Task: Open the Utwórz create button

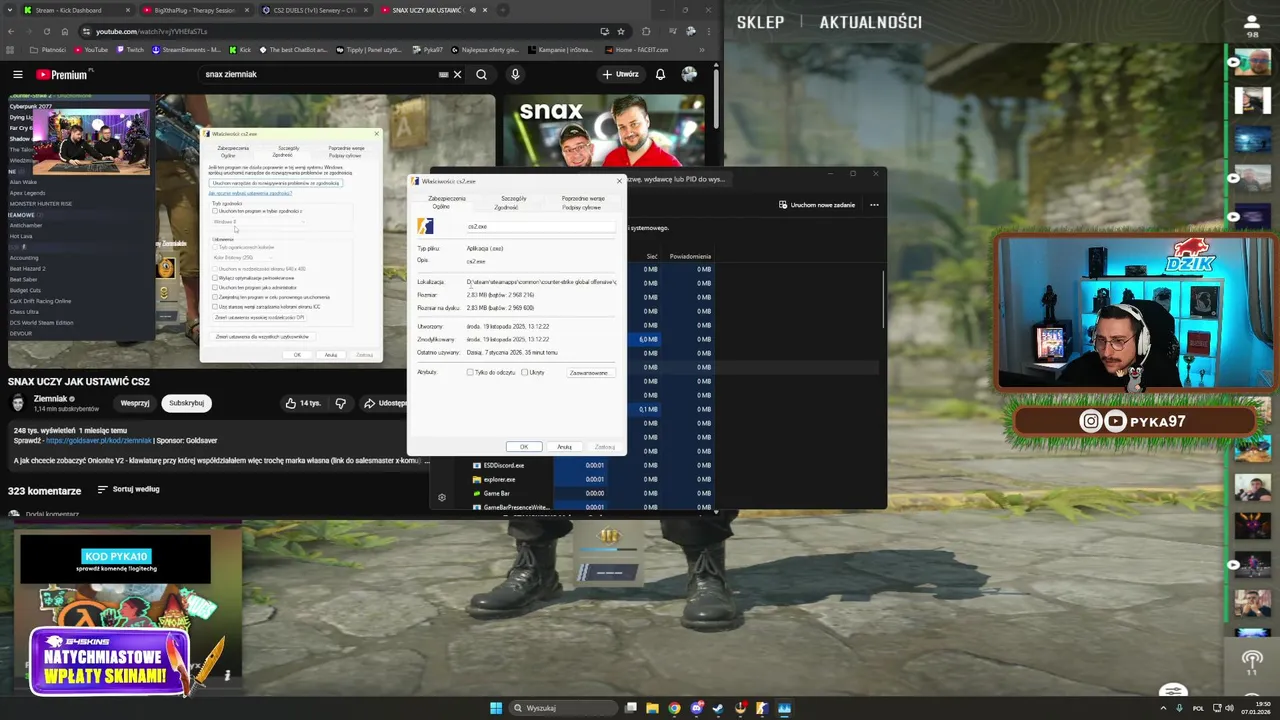Action: 620,74
